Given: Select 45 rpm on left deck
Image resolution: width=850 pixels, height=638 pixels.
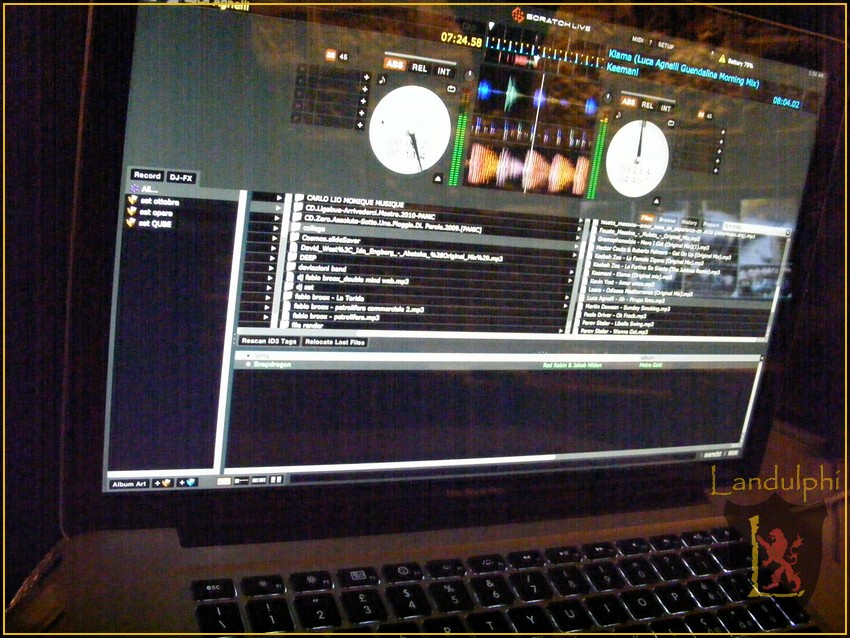Looking at the screenshot, I should (x=343, y=56).
